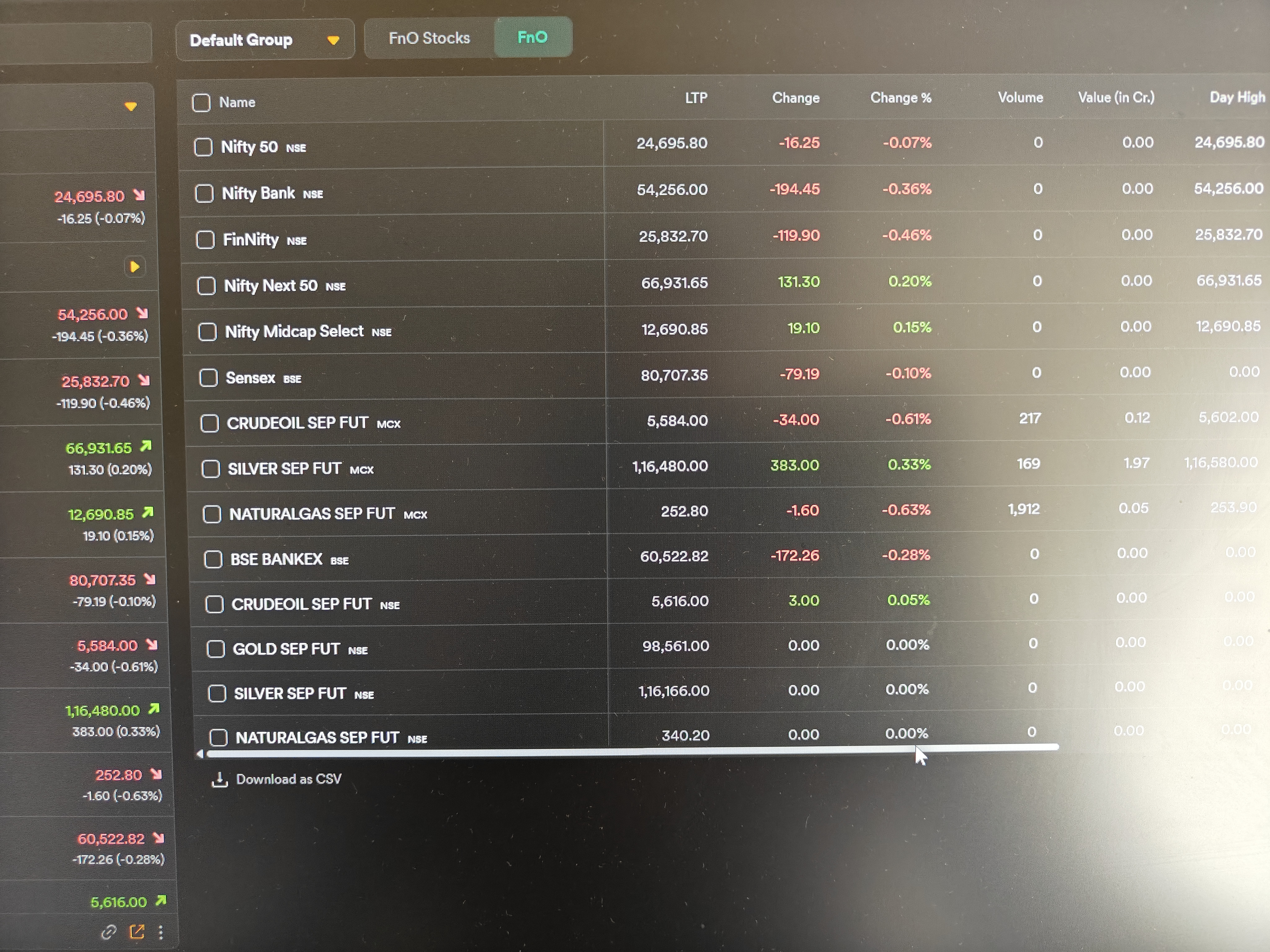Click the Change value -194.45 in table
Image resolution: width=1270 pixels, height=952 pixels.
(x=795, y=189)
